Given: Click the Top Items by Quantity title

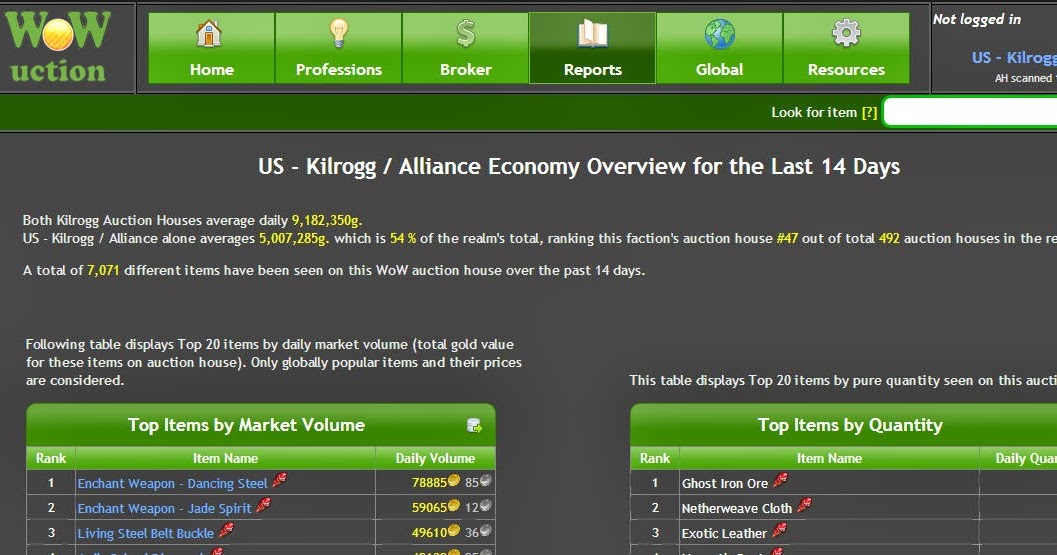Looking at the screenshot, I should tap(850, 426).
